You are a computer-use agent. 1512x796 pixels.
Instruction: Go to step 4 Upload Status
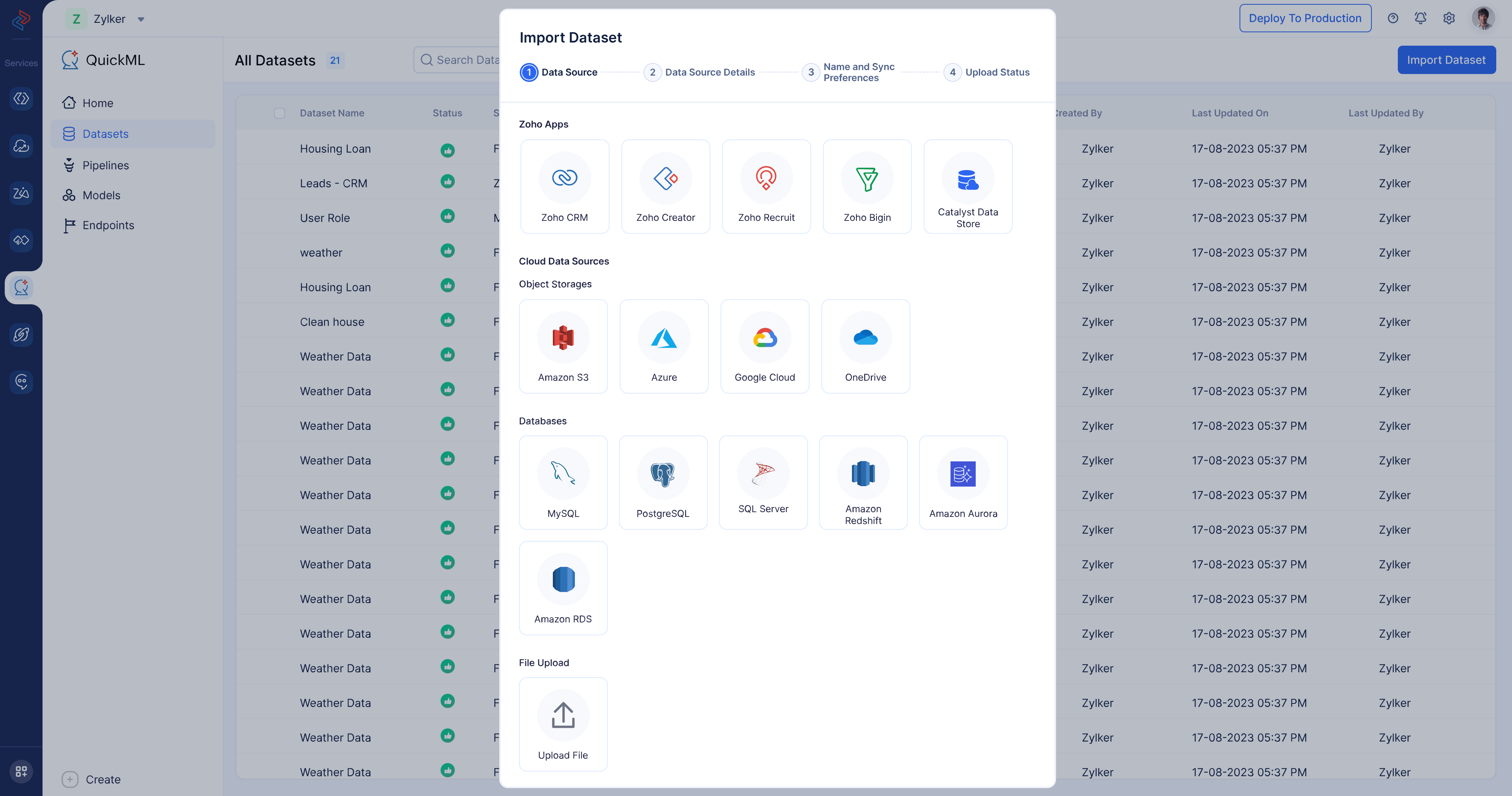coord(987,72)
